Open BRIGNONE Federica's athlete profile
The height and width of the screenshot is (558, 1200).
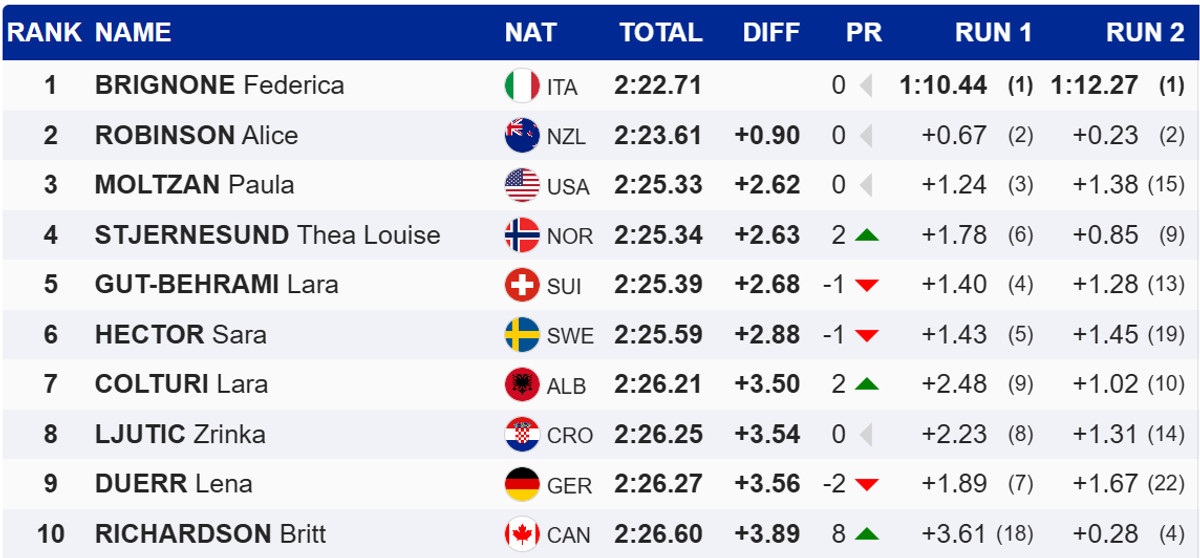(219, 85)
